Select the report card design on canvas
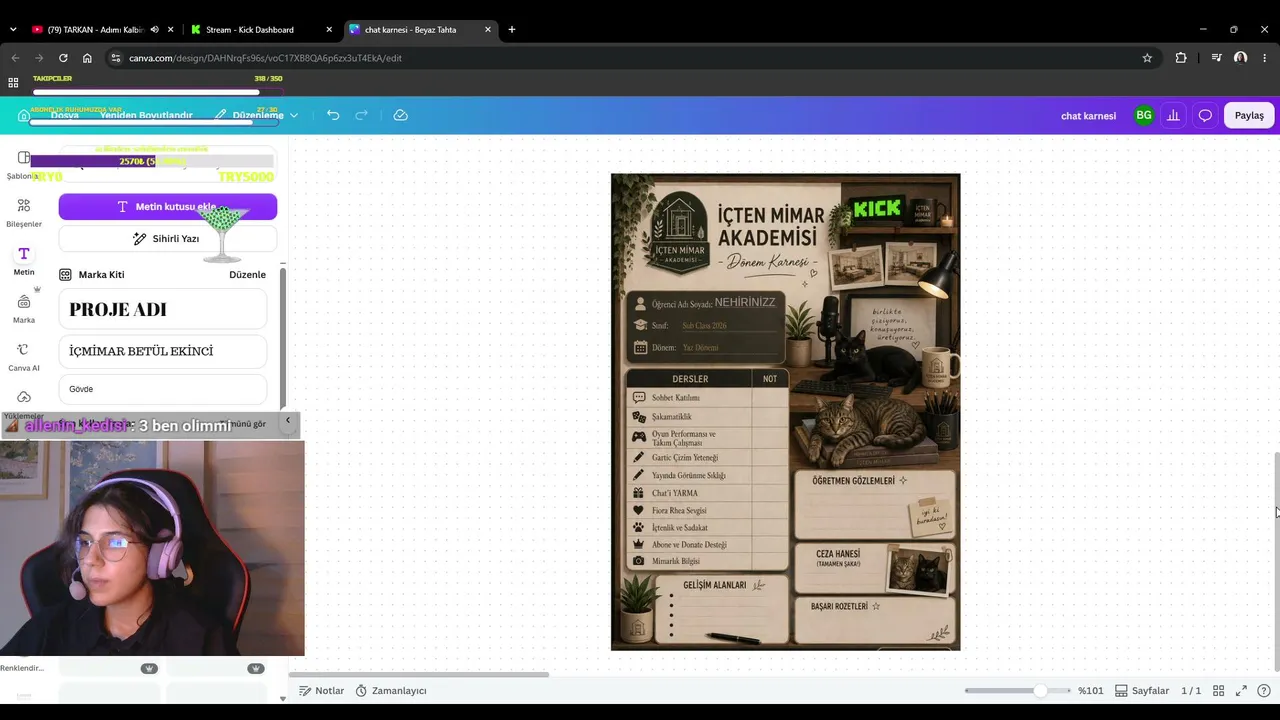1280x720 pixels. click(x=786, y=412)
